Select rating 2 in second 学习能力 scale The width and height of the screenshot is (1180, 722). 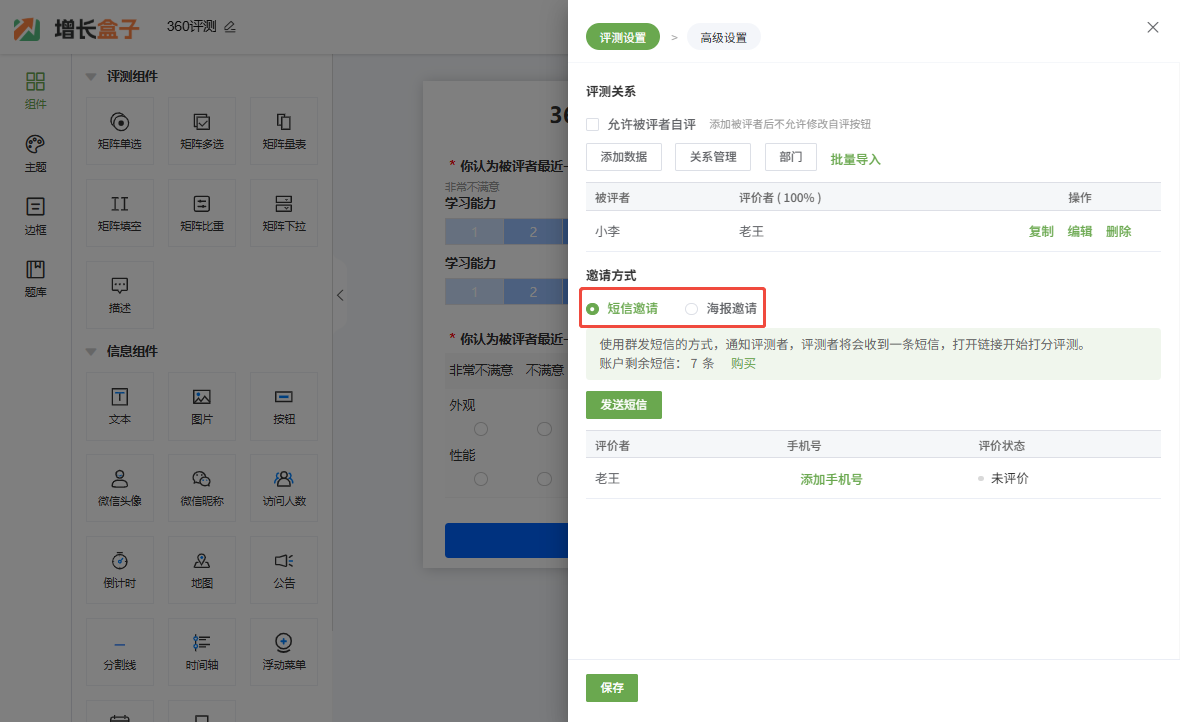(533, 291)
